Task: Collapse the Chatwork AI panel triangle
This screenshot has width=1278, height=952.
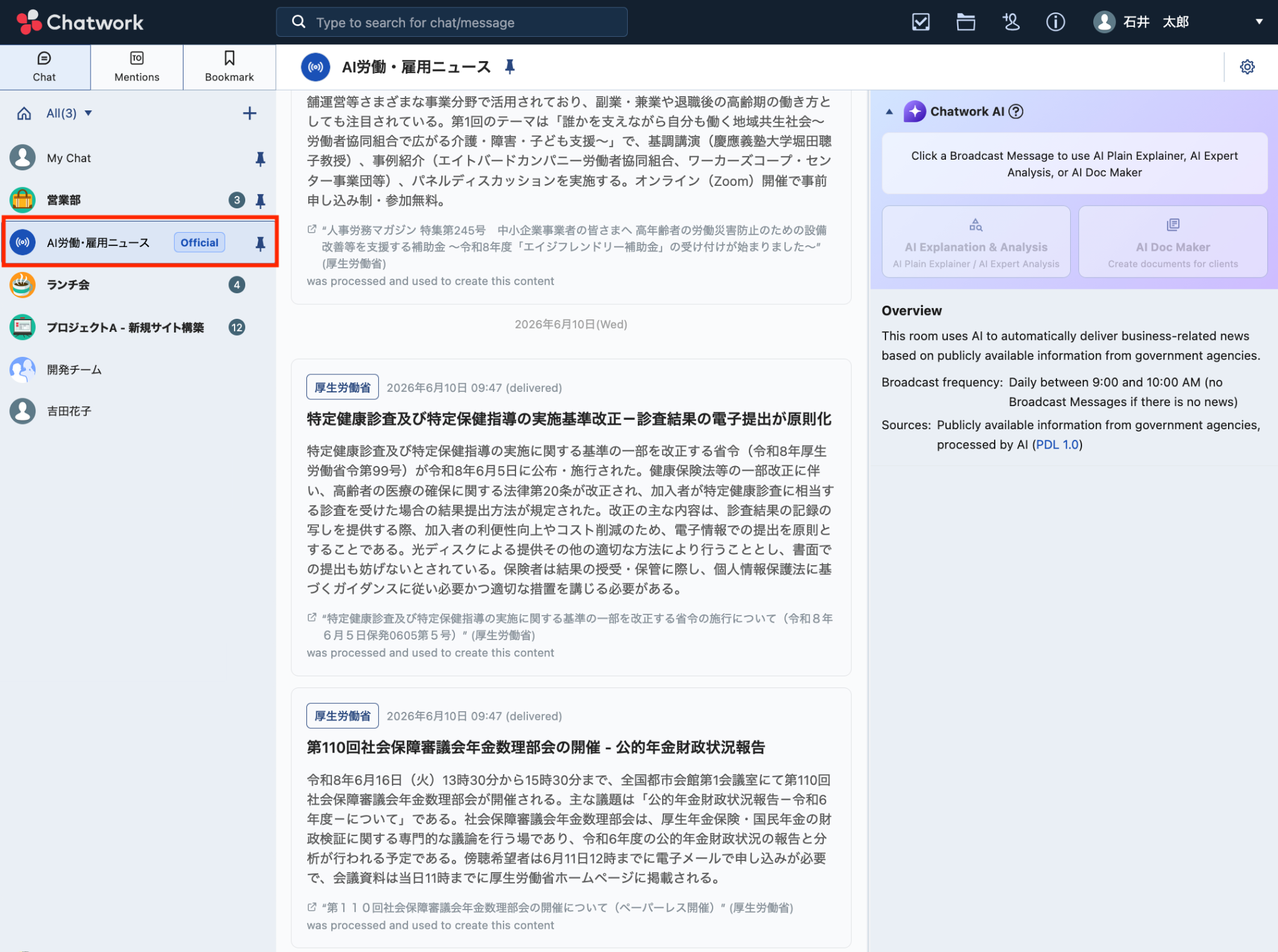Action: tap(889, 112)
